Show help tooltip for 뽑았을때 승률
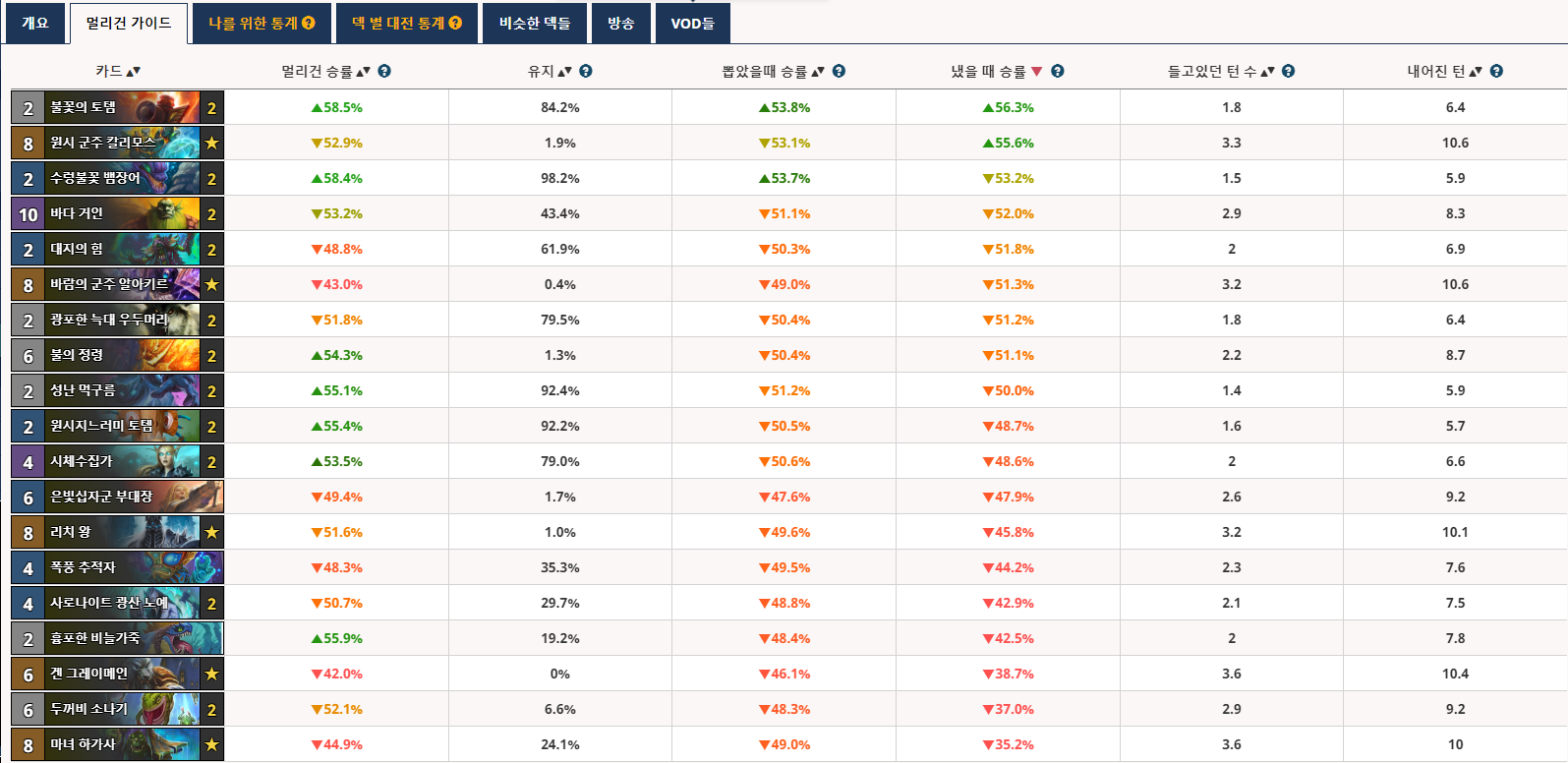This screenshot has width=1568, height=763. point(839,71)
